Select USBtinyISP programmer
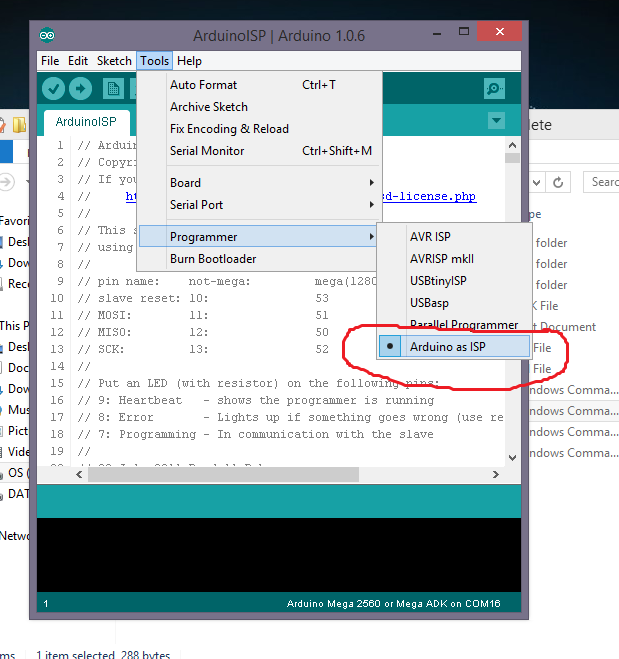 click(454, 280)
